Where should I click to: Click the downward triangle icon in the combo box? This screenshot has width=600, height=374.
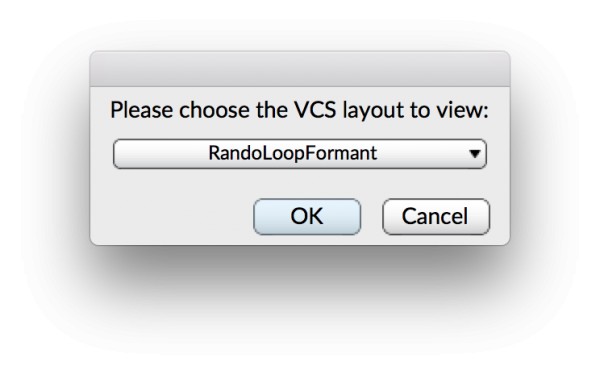[474, 154]
